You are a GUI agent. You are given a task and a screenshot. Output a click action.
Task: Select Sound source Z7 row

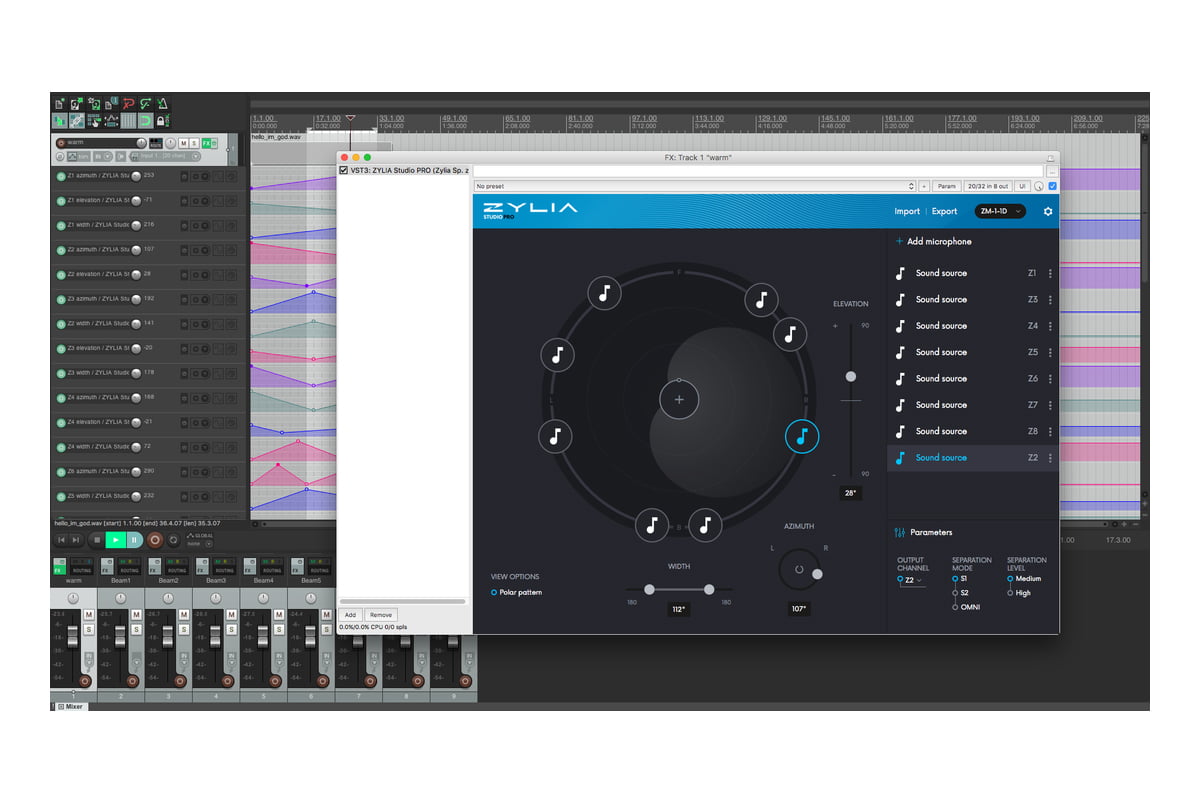[x=972, y=405]
